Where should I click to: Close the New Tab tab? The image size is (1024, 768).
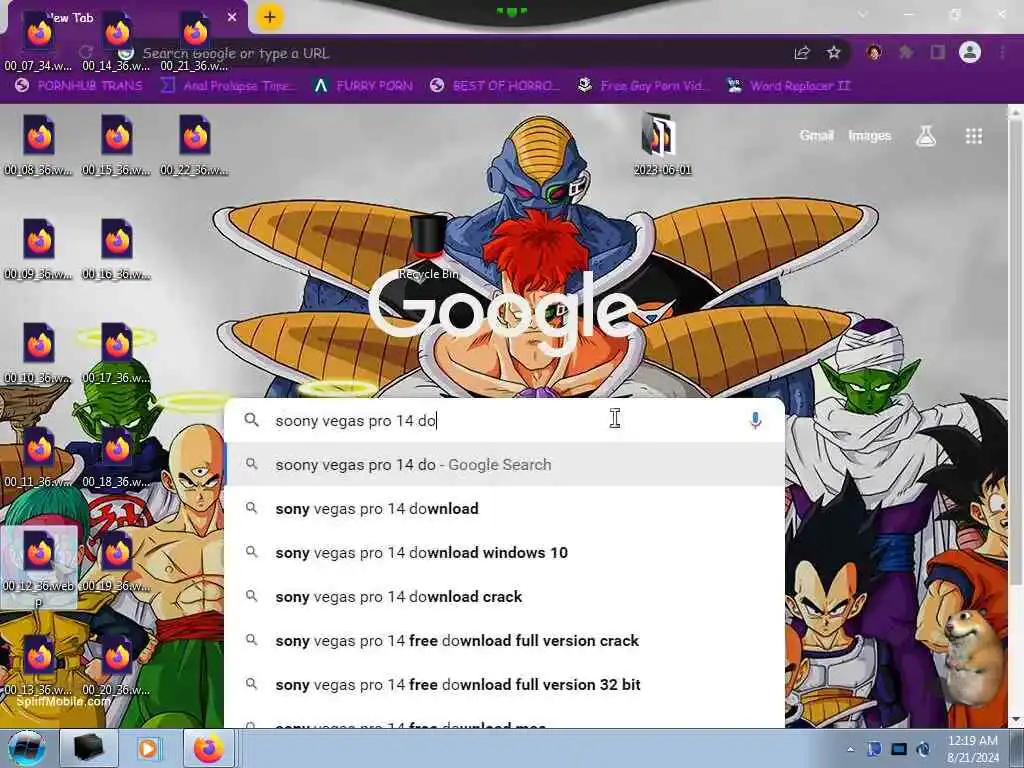coord(232,17)
